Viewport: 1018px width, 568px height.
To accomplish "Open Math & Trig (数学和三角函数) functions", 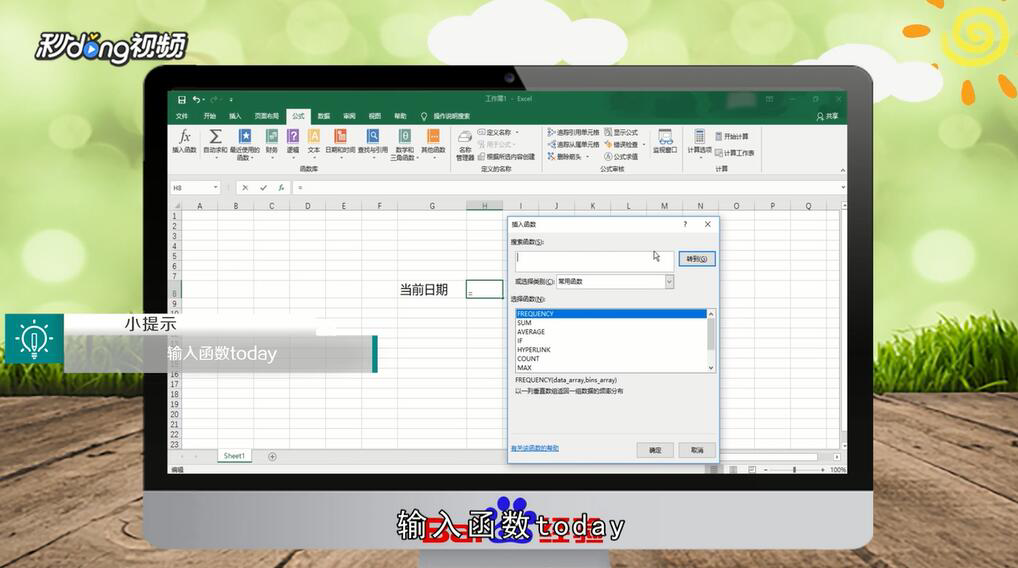I will click(404, 143).
